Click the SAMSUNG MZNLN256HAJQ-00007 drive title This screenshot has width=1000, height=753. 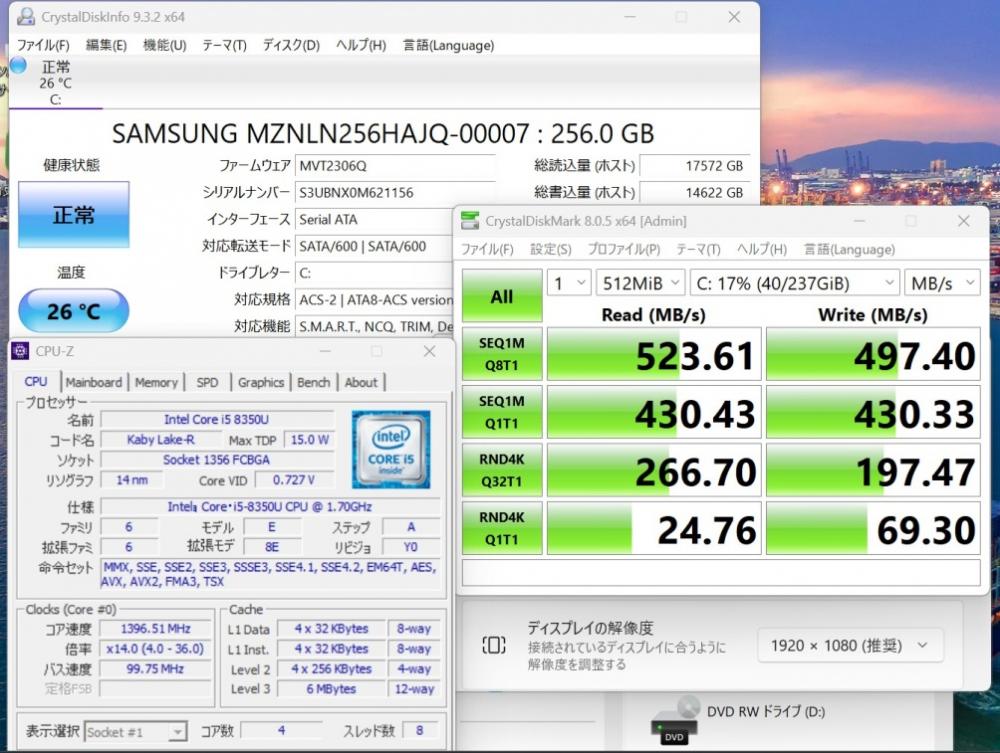(x=383, y=133)
